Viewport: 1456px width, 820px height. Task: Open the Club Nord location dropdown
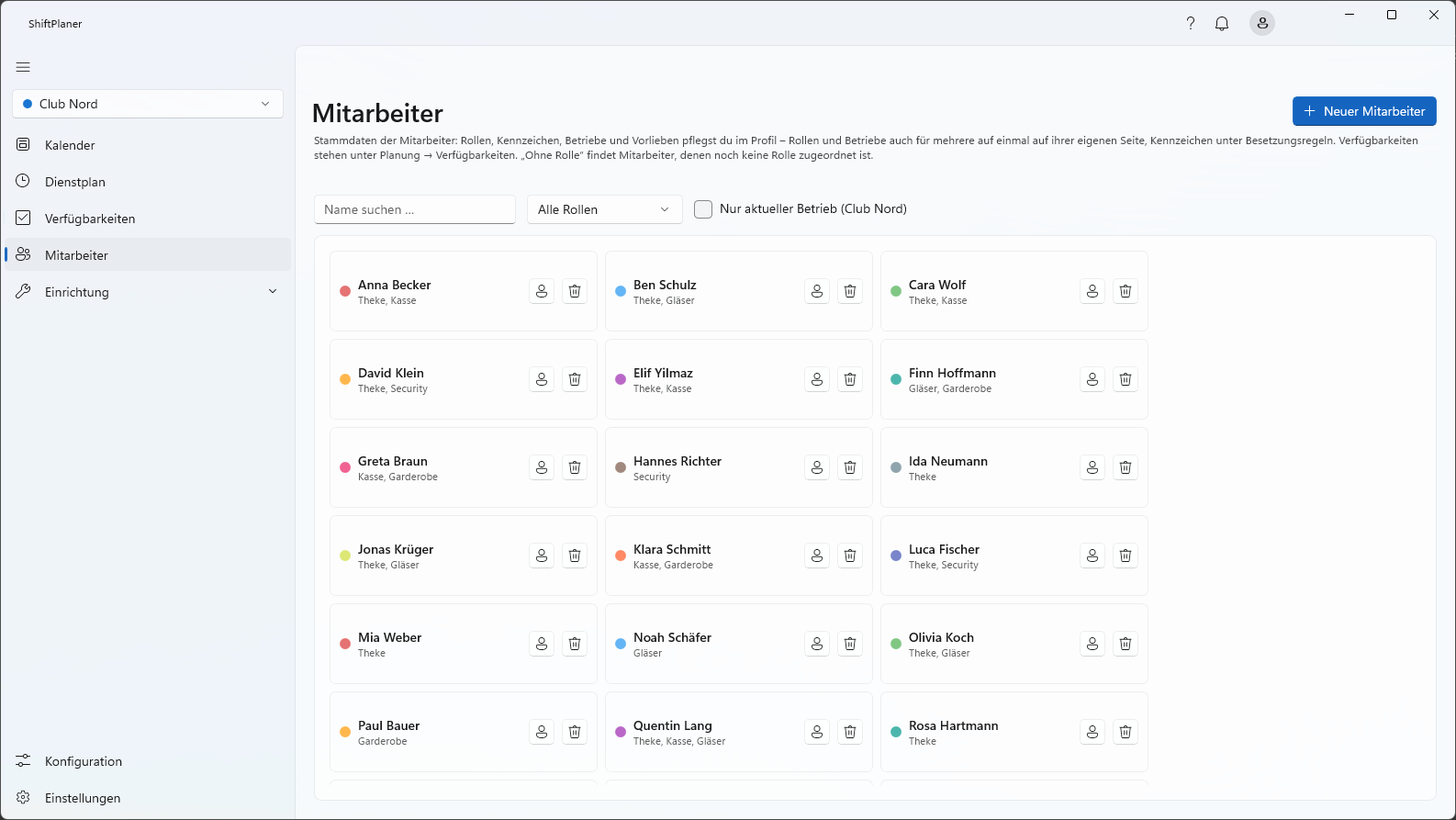point(148,104)
